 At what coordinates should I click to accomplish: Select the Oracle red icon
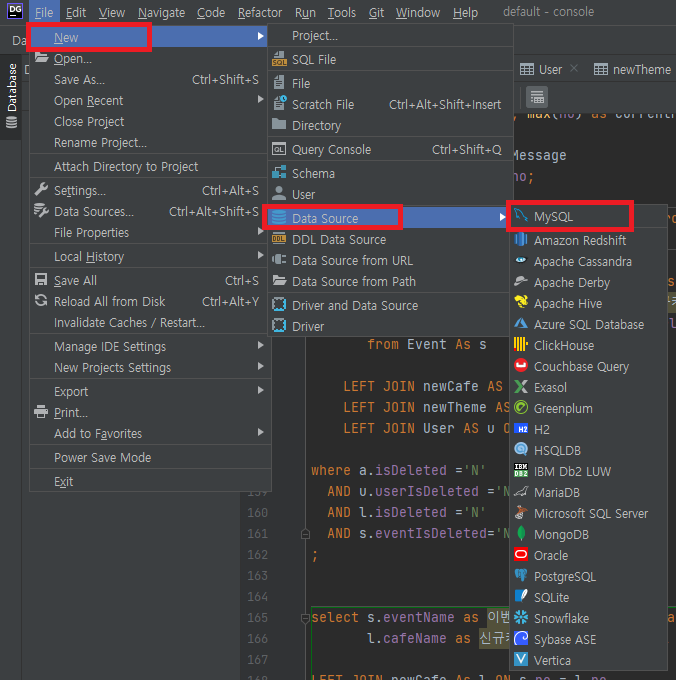(x=521, y=555)
